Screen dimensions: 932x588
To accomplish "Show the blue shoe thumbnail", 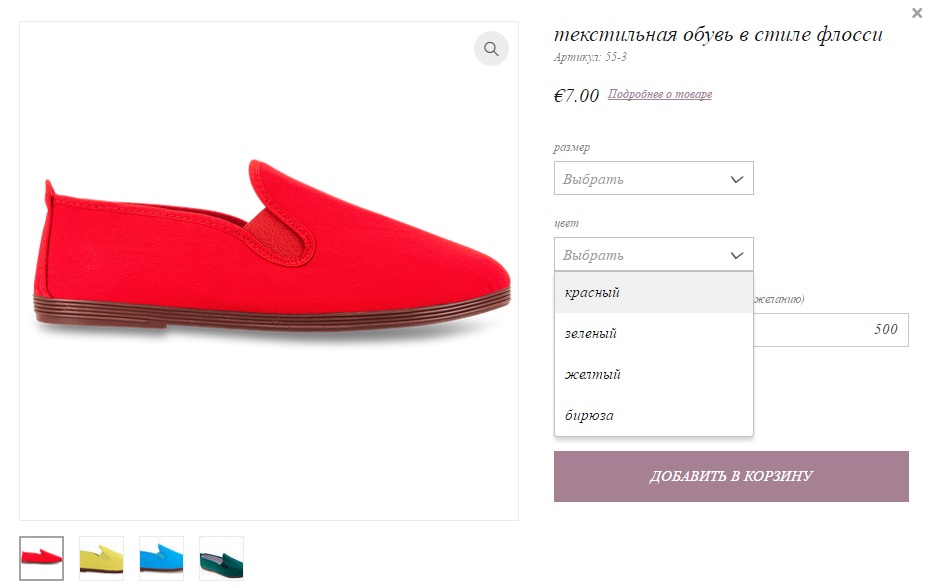I will click(x=161, y=558).
